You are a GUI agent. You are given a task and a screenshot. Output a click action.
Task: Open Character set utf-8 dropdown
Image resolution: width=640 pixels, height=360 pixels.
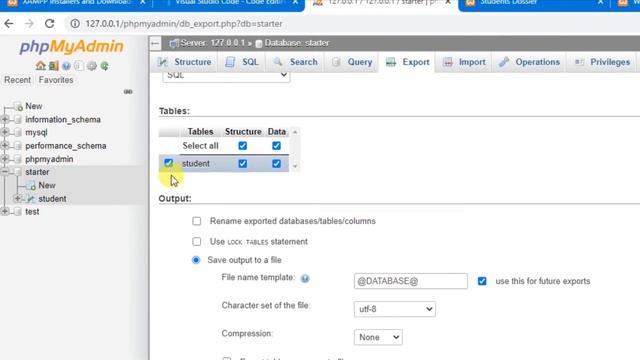[395, 309]
